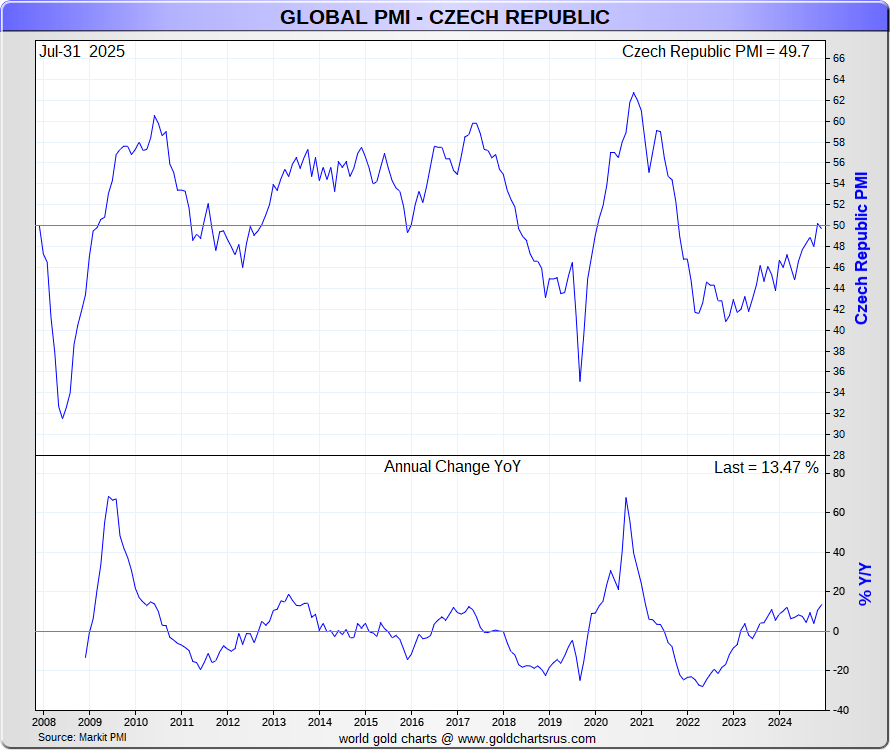This screenshot has width=890, height=750.
Task: Select the 60 tick on the % Y/Y axis
Action: coord(839,513)
